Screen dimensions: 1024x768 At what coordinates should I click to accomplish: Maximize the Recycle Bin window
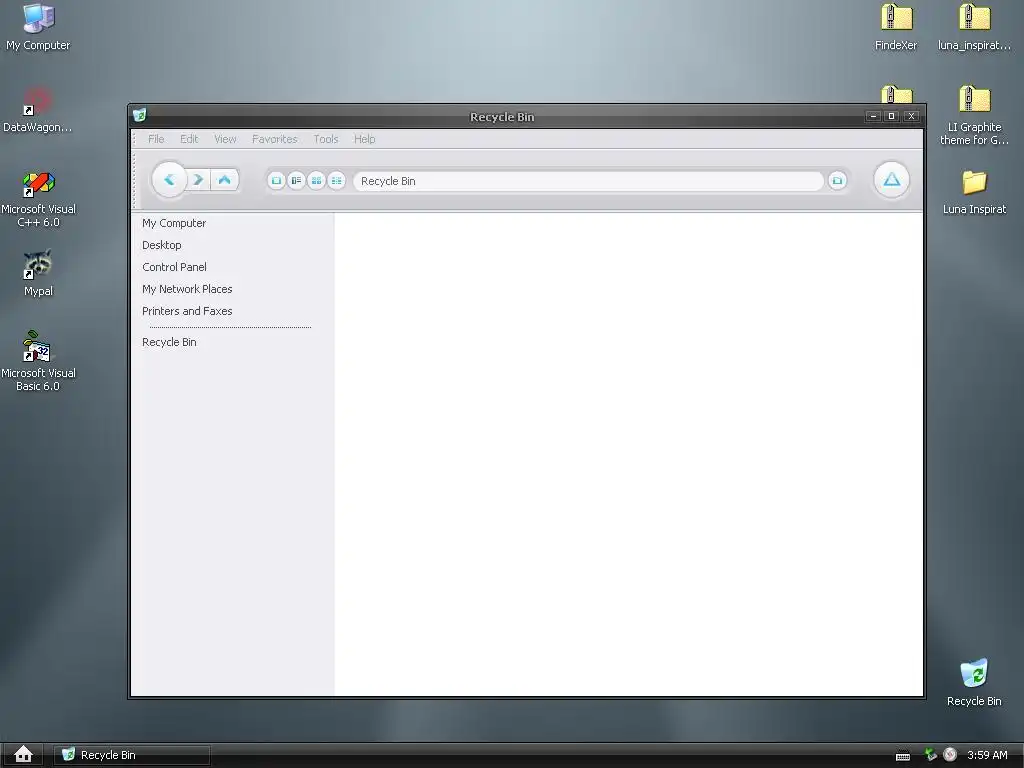tap(891, 116)
